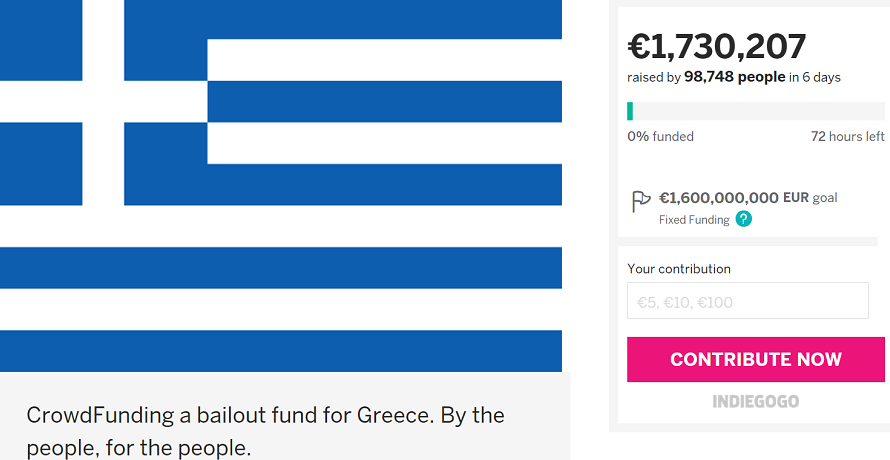Click the 0% funded label
This screenshot has width=890, height=460.
pyautogui.click(x=660, y=136)
